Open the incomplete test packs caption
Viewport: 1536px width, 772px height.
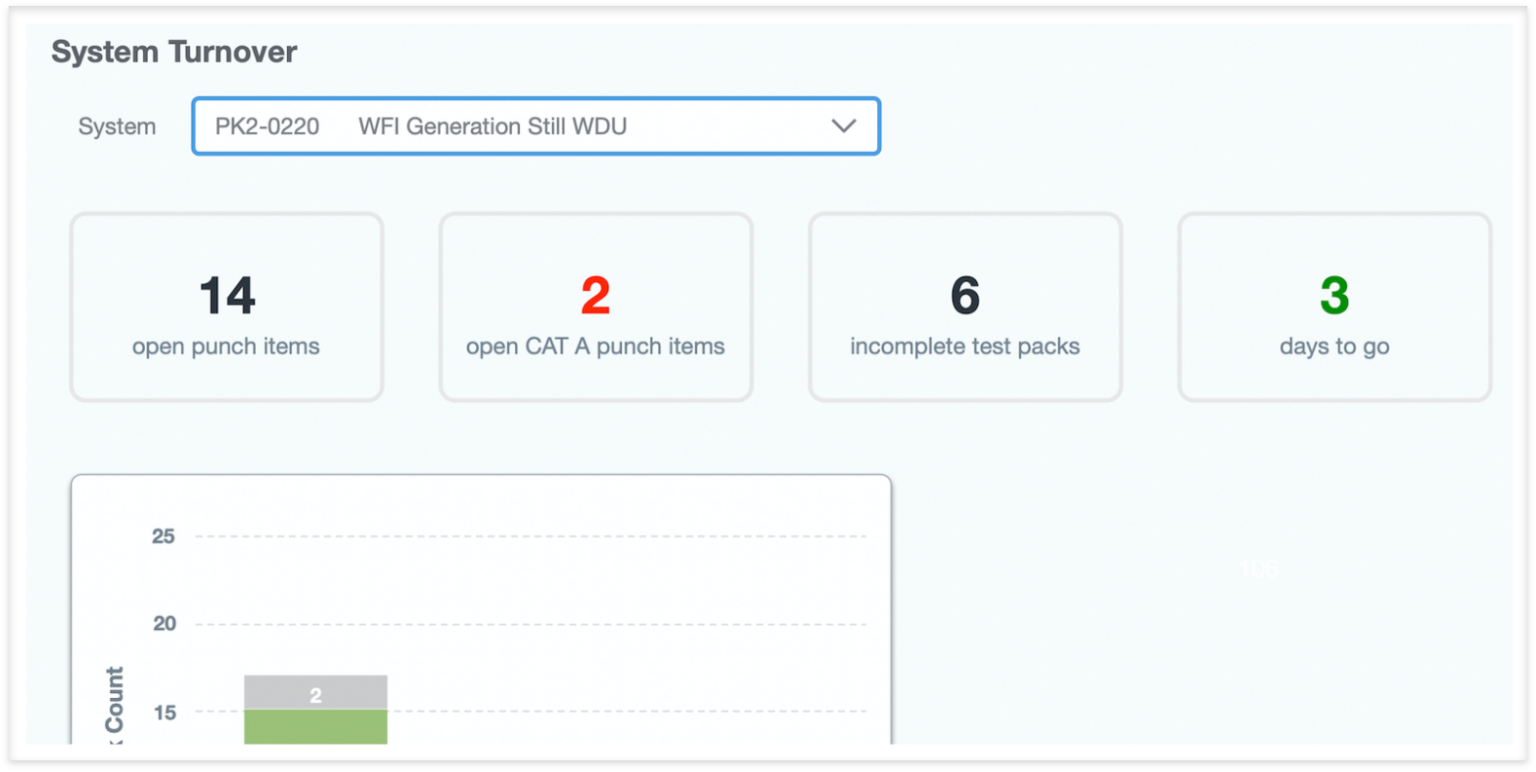[965, 347]
